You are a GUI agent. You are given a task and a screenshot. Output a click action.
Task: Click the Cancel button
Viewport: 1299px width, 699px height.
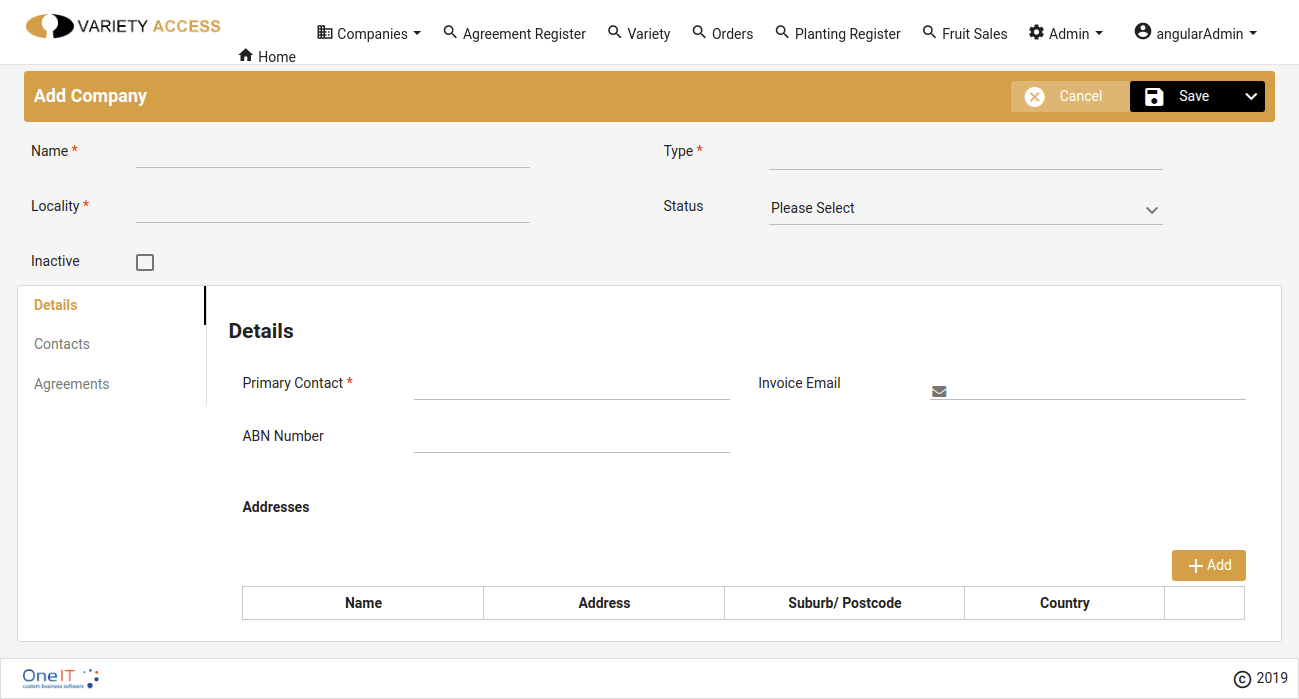tap(1070, 96)
